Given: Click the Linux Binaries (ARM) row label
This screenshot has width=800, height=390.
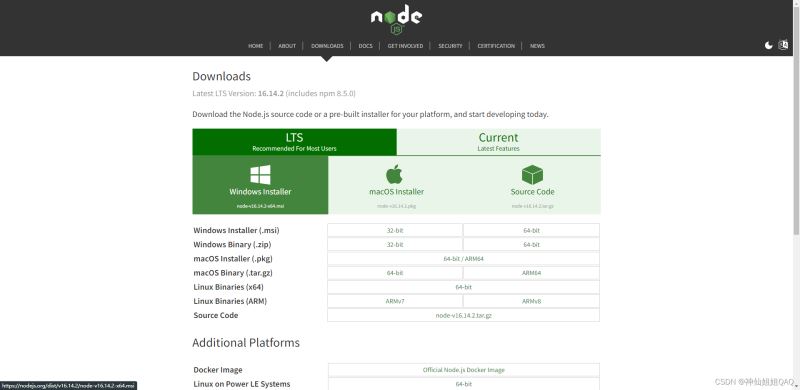Looking at the screenshot, I should pos(230,301).
